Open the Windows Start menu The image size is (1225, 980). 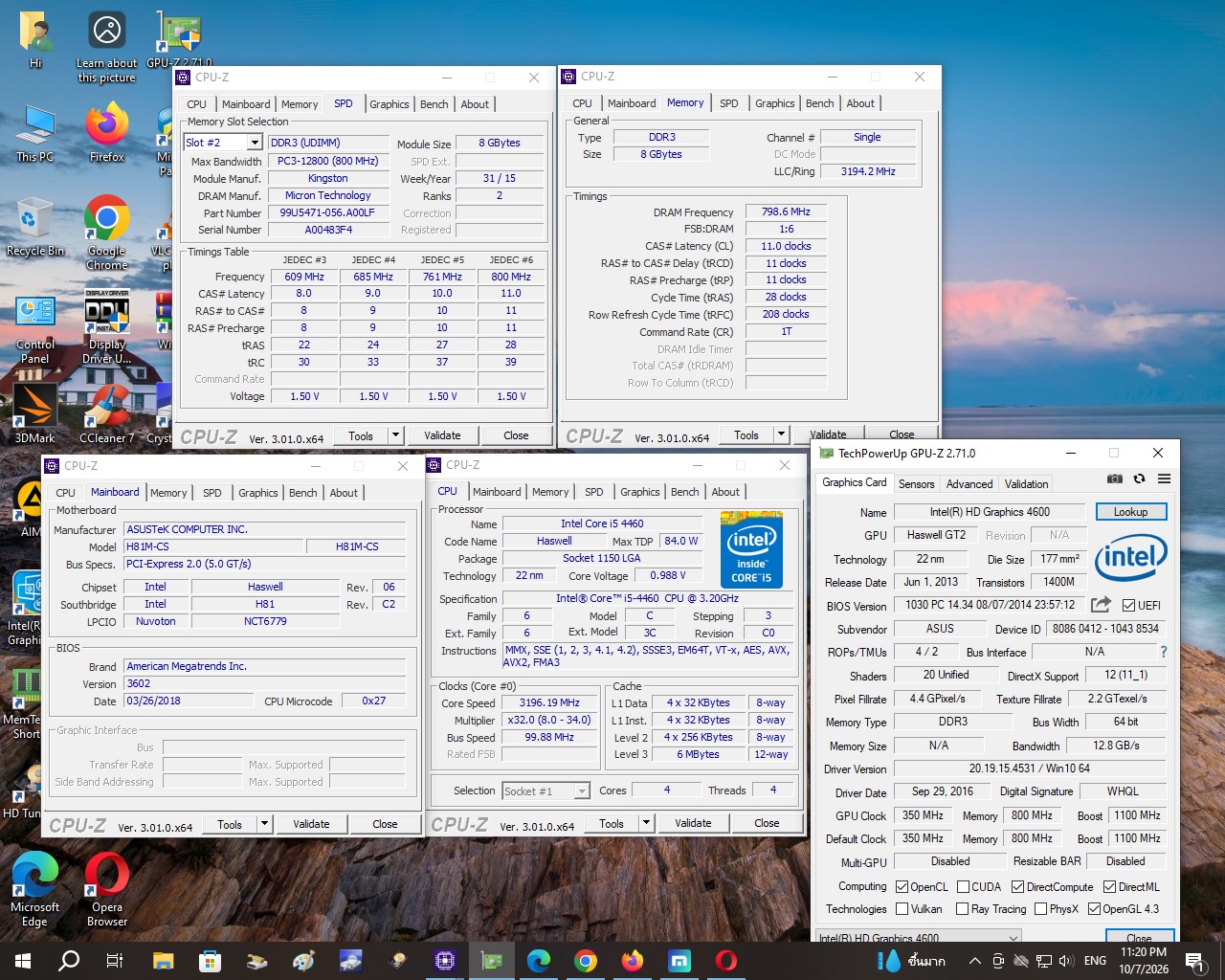[x=23, y=961]
